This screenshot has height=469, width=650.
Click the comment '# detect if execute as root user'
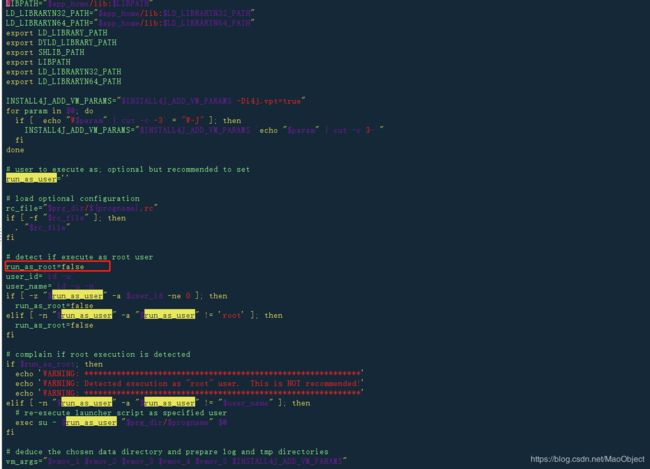[80, 257]
